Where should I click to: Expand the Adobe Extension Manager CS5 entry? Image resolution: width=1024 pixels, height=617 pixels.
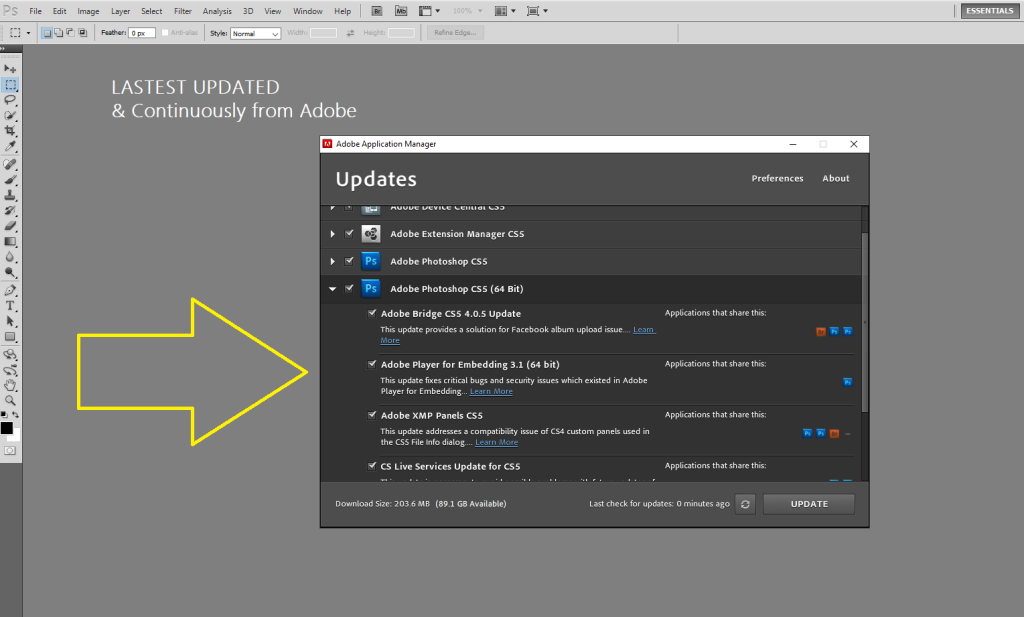pyautogui.click(x=332, y=234)
